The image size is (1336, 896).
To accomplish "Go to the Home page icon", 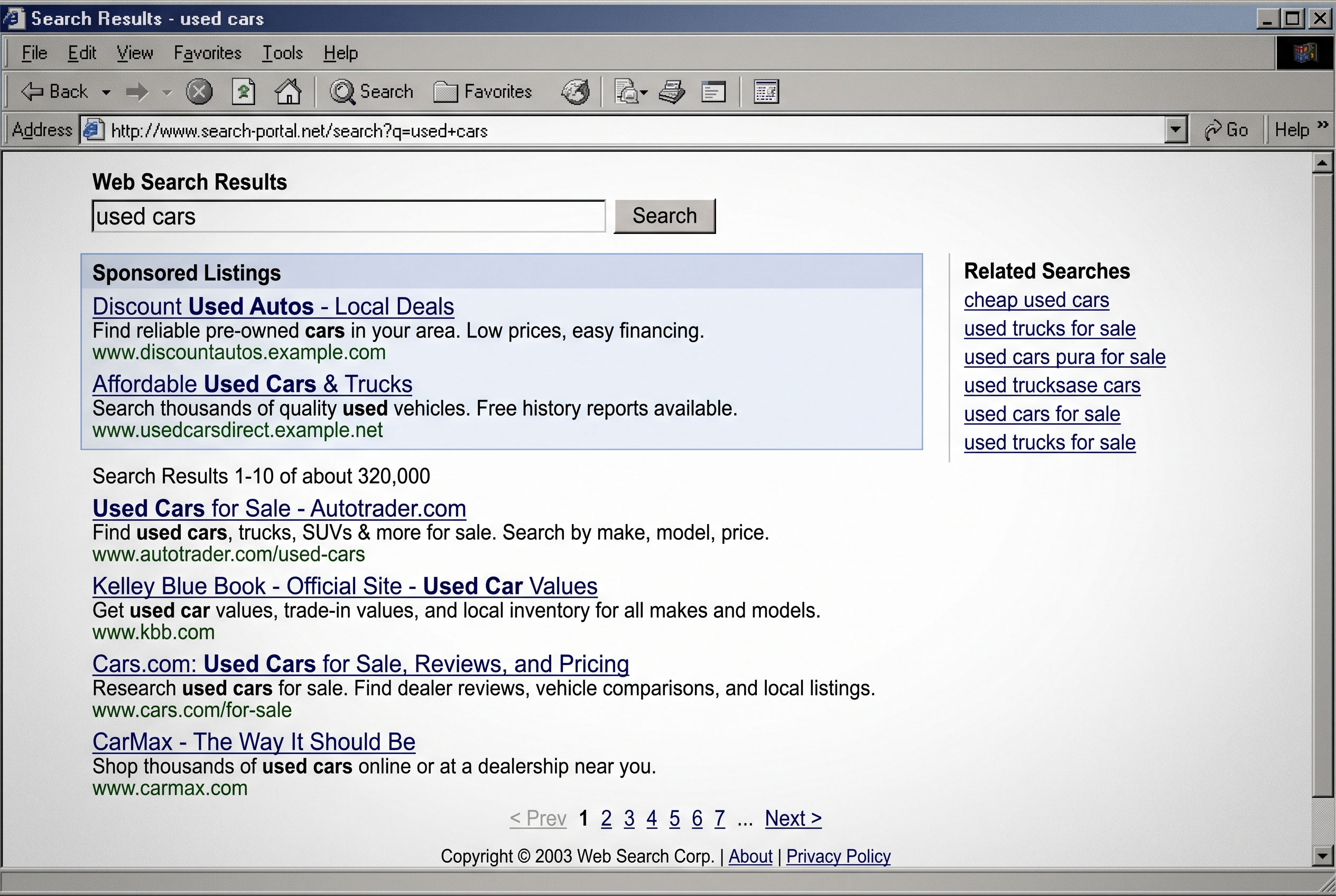I will coord(288,91).
